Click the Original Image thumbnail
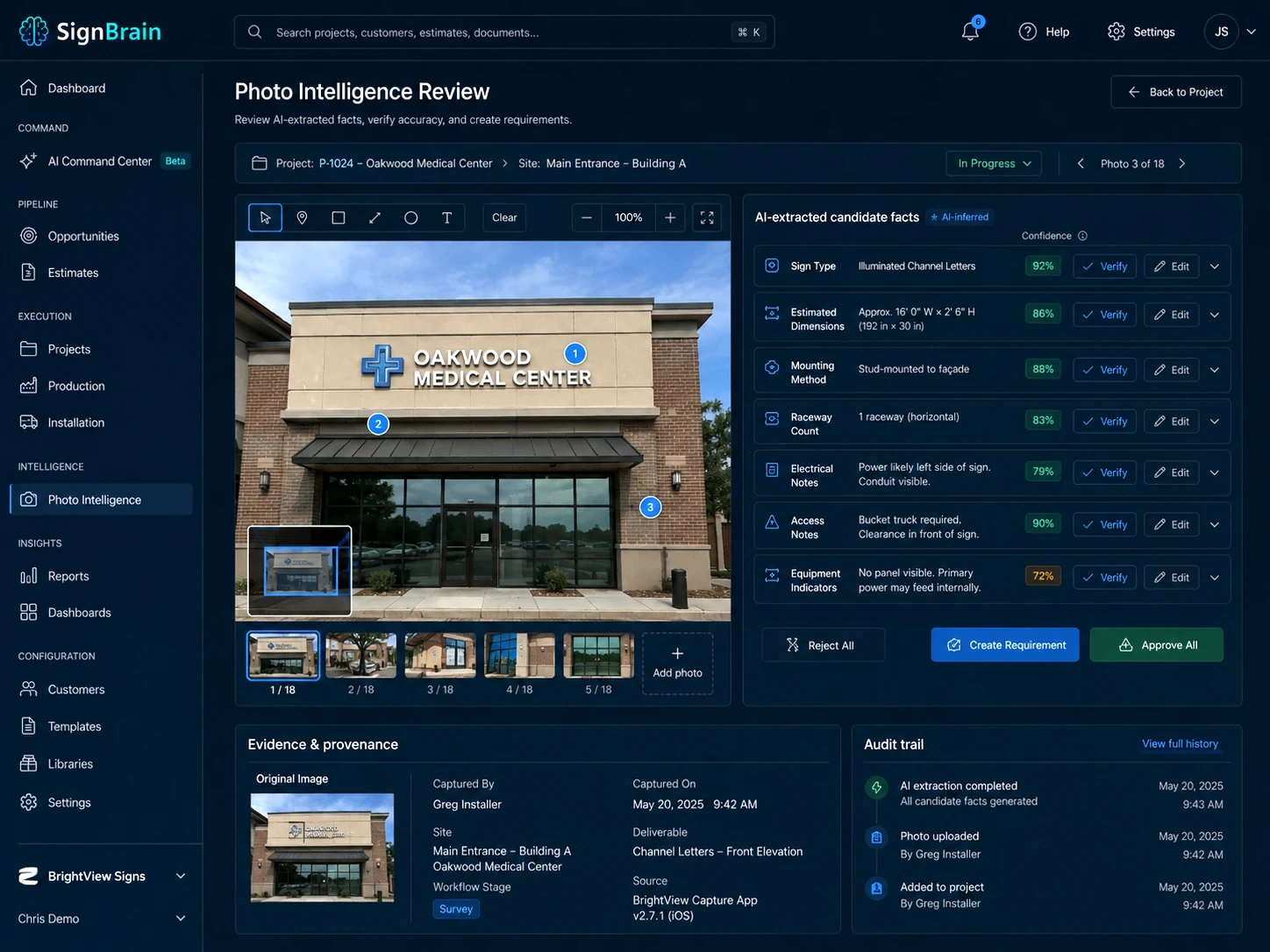 tap(322, 848)
